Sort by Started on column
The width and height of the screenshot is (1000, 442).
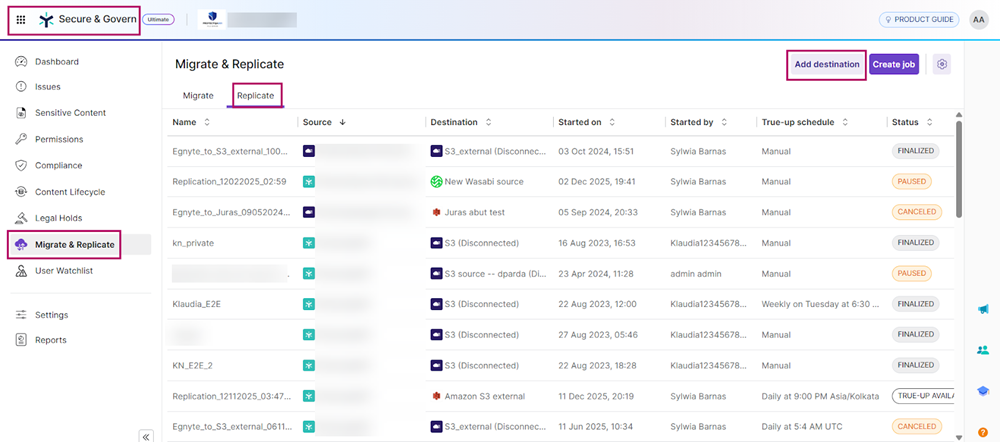tap(611, 122)
